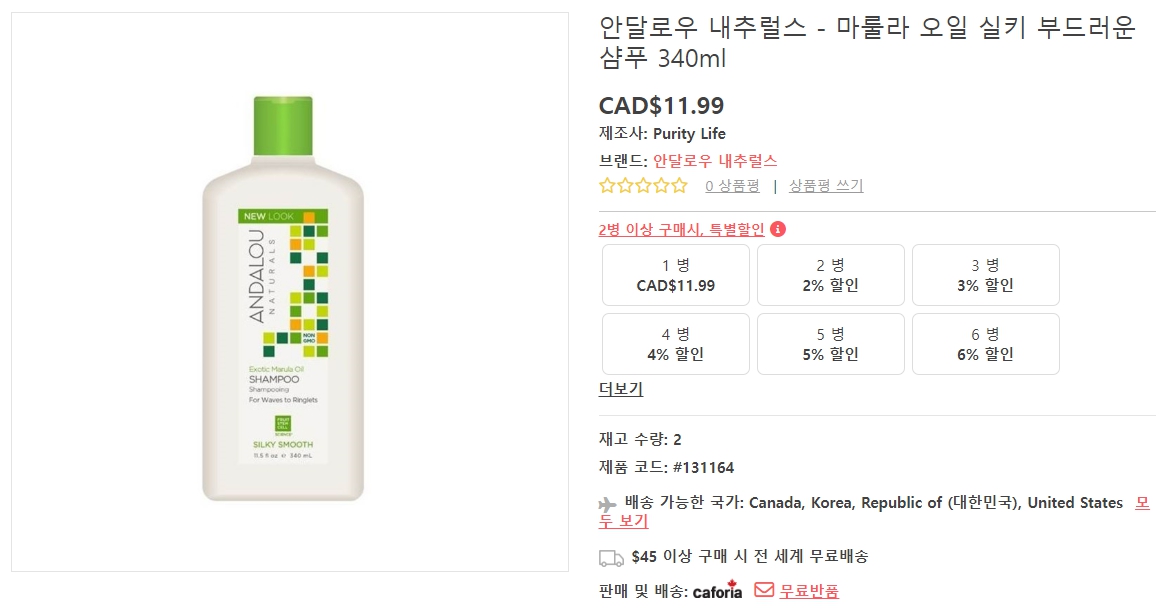
Task: Select the 6병 6% 할인 quantity option
Action: tap(985, 344)
